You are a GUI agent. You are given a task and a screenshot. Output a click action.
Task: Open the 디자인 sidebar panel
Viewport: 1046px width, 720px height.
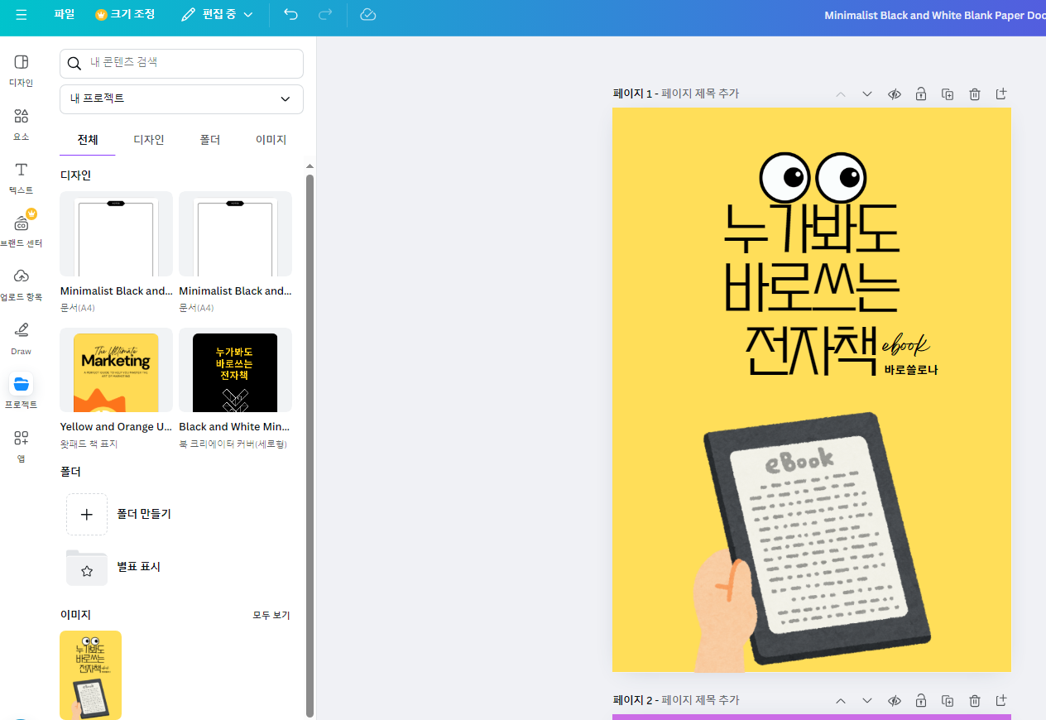[21, 70]
